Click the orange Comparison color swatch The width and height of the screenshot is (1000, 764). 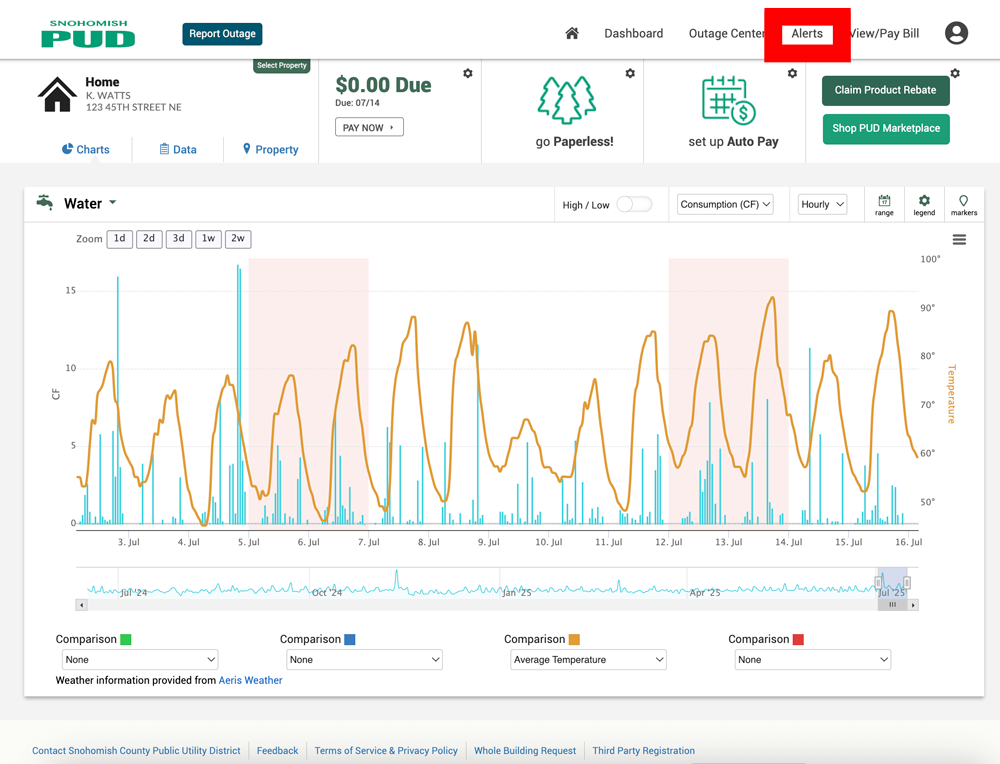574,639
